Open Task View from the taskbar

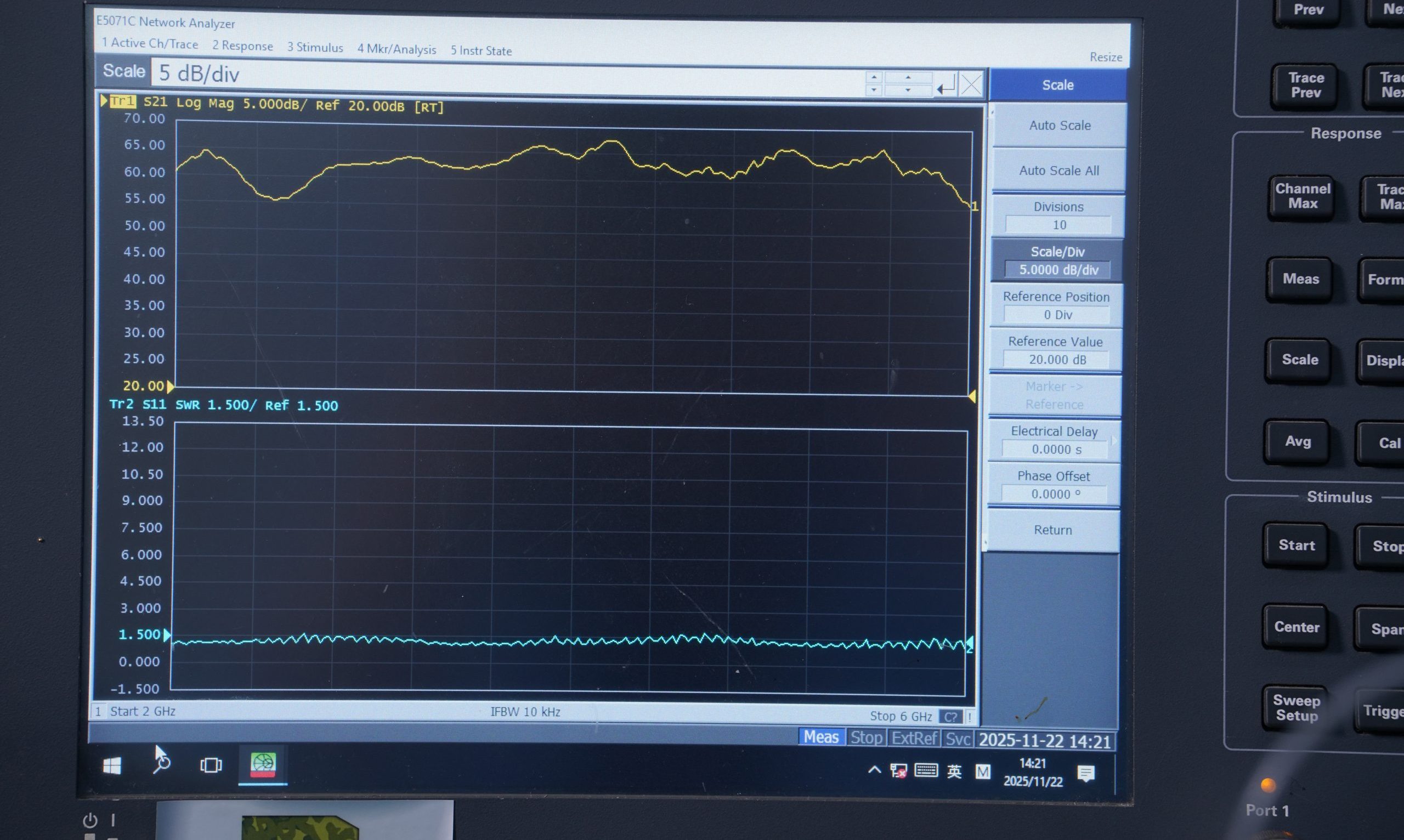pos(211,765)
